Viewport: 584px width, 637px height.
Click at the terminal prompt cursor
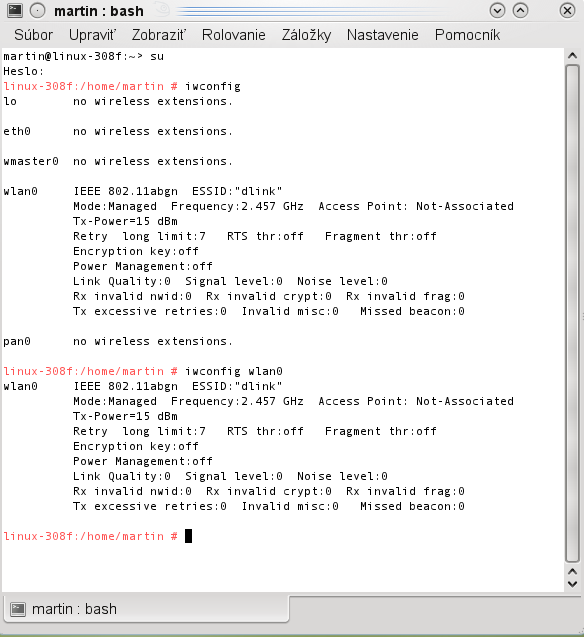coord(188,536)
